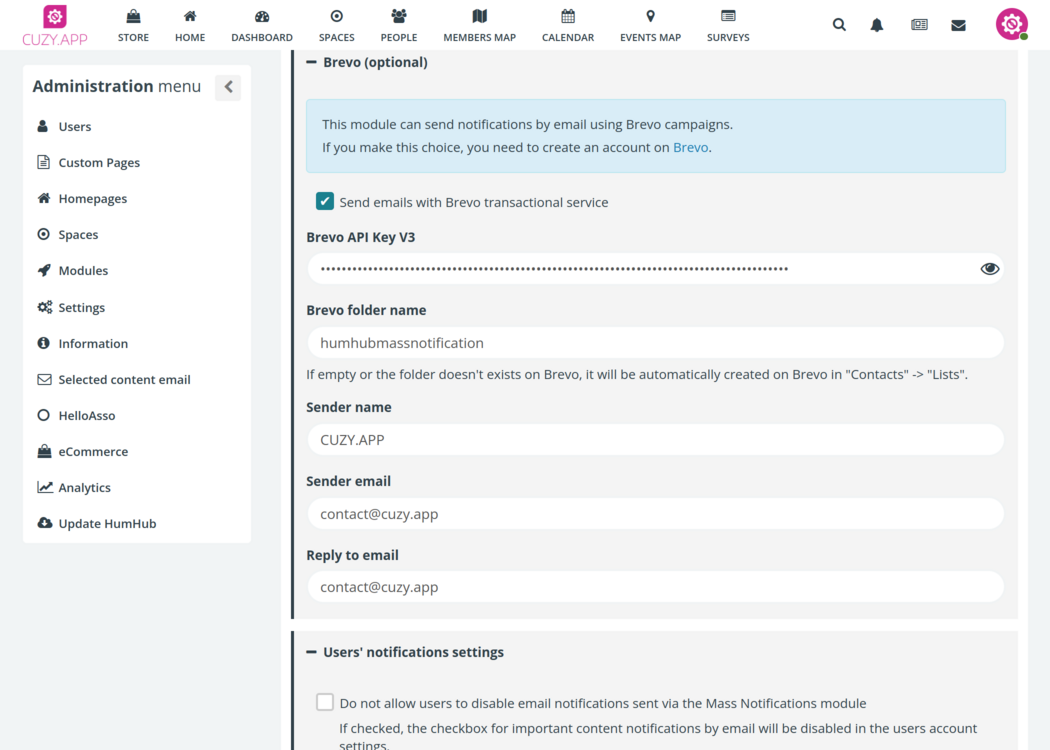This screenshot has width=1050, height=750.
Task: Open Modules in the administration menu
Action: (x=83, y=271)
